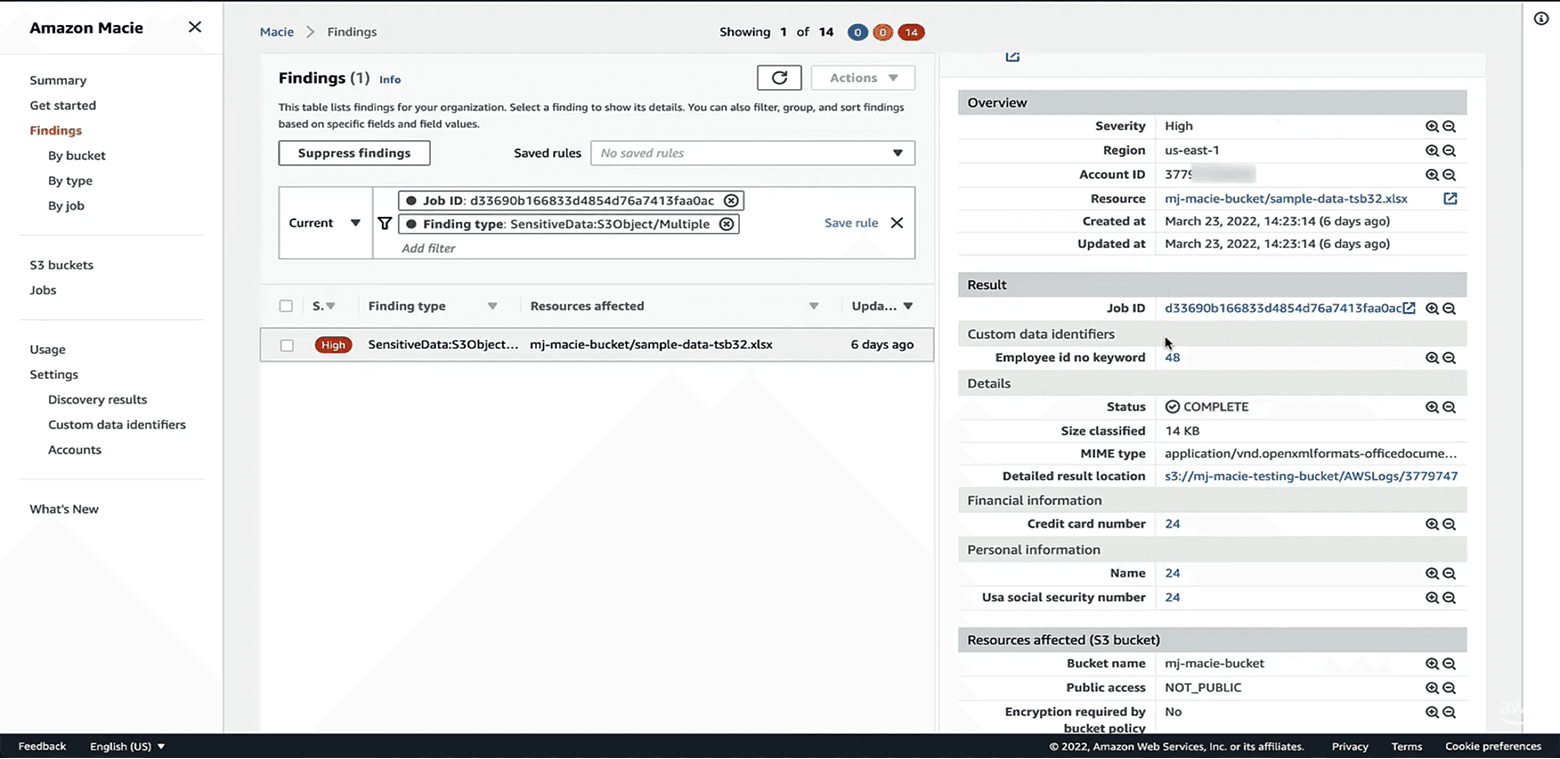Open the Usage page
The height and width of the screenshot is (759, 1560).
pos(47,350)
